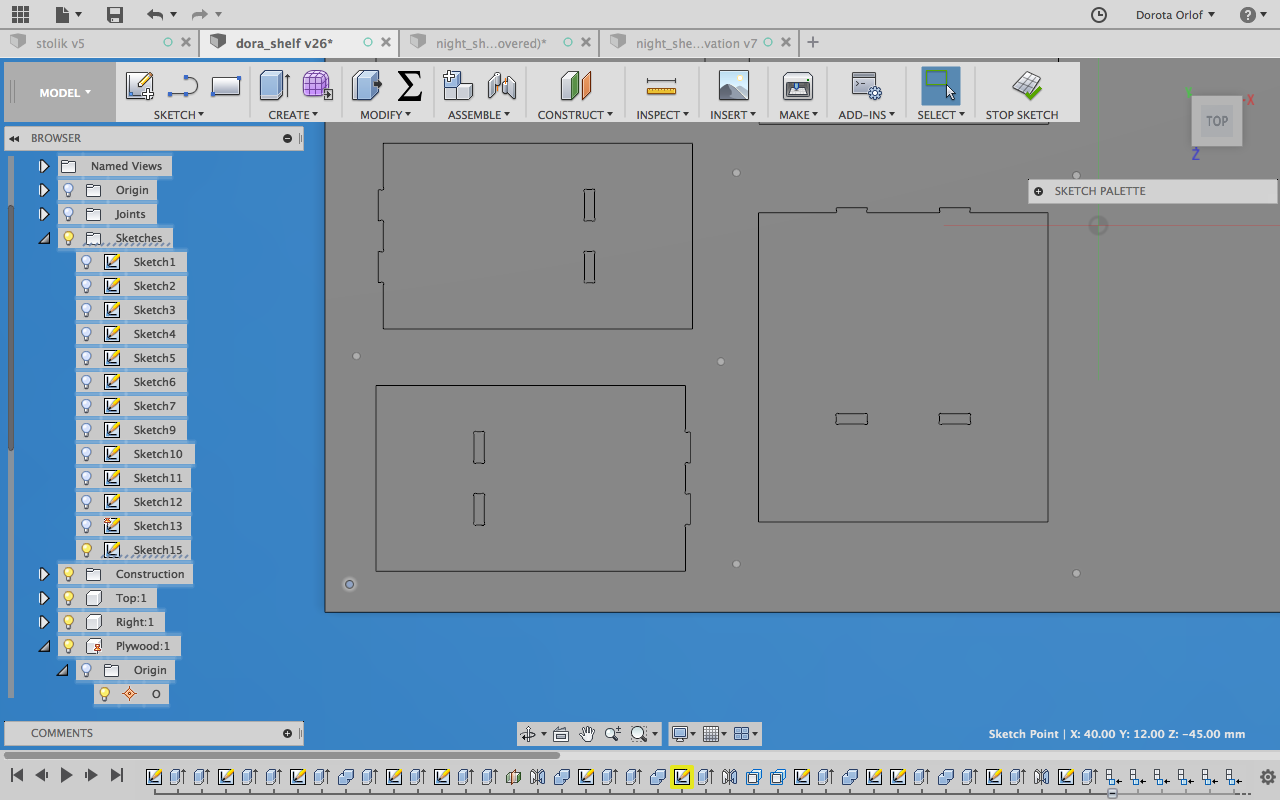Click the TOP face of view cube
The image size is (1280, 800).
click(x=1216, y=121)
